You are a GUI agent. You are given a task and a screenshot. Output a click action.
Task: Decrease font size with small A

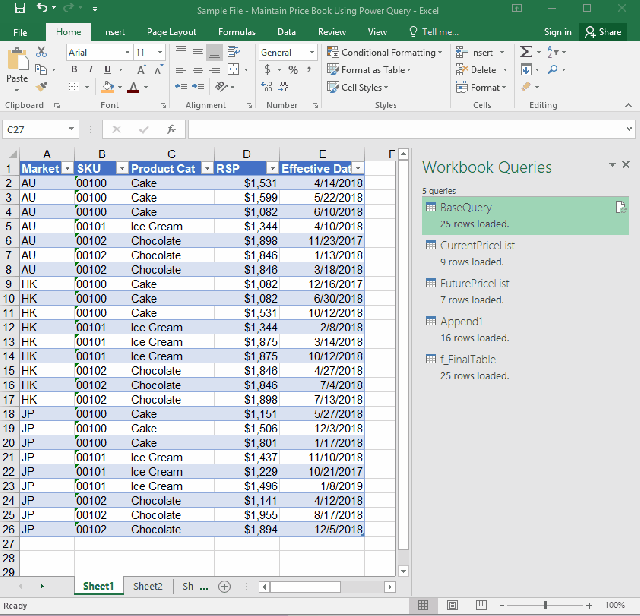point(158,70)
